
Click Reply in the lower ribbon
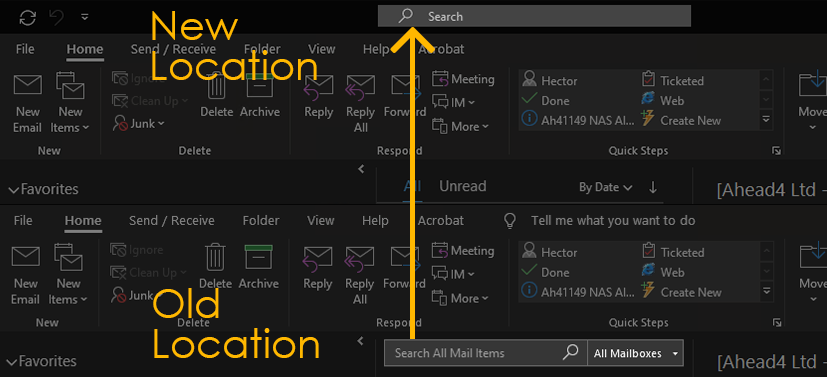[318, 268]
